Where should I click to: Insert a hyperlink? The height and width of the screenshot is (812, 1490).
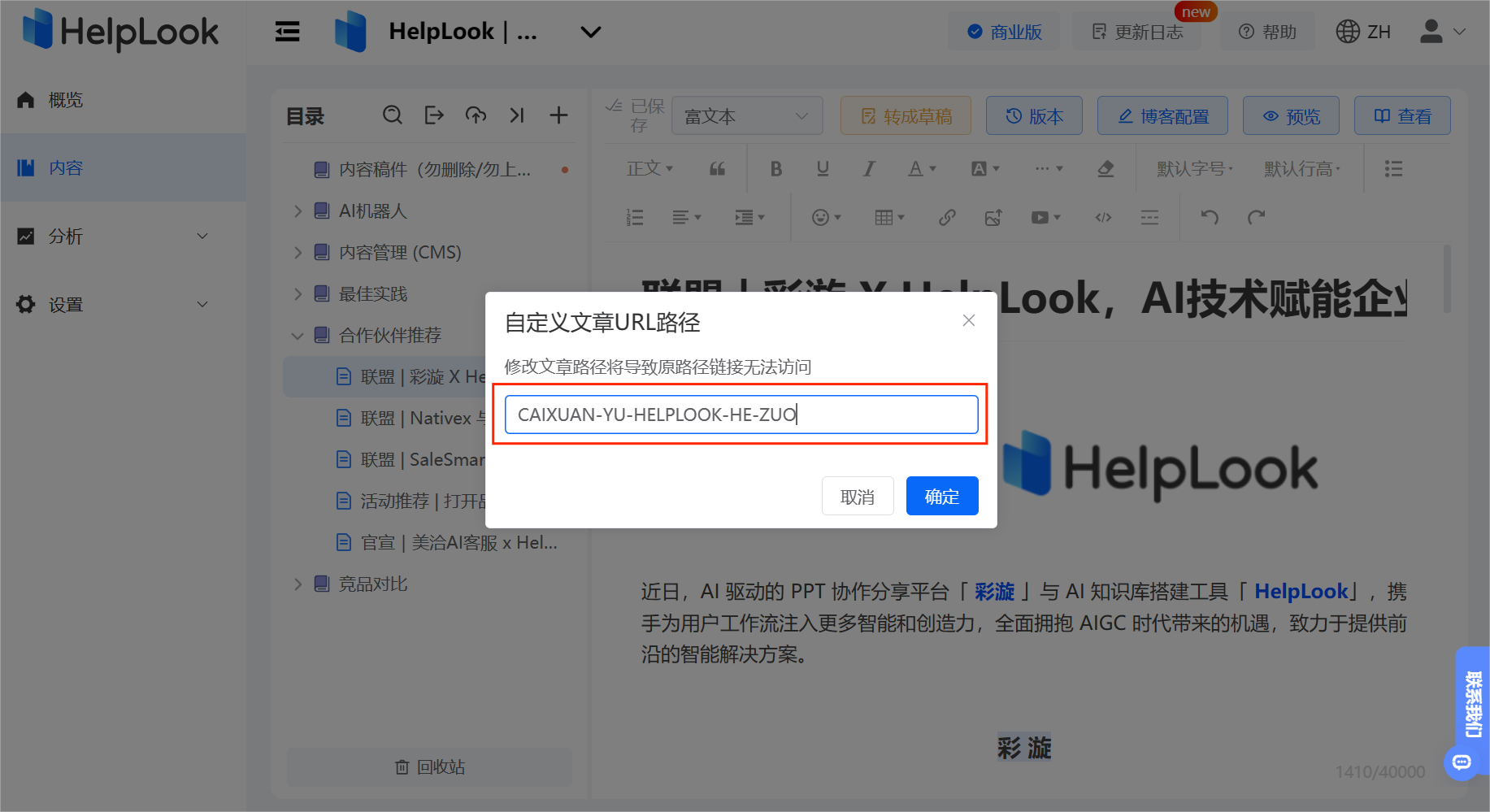[947, 218]
